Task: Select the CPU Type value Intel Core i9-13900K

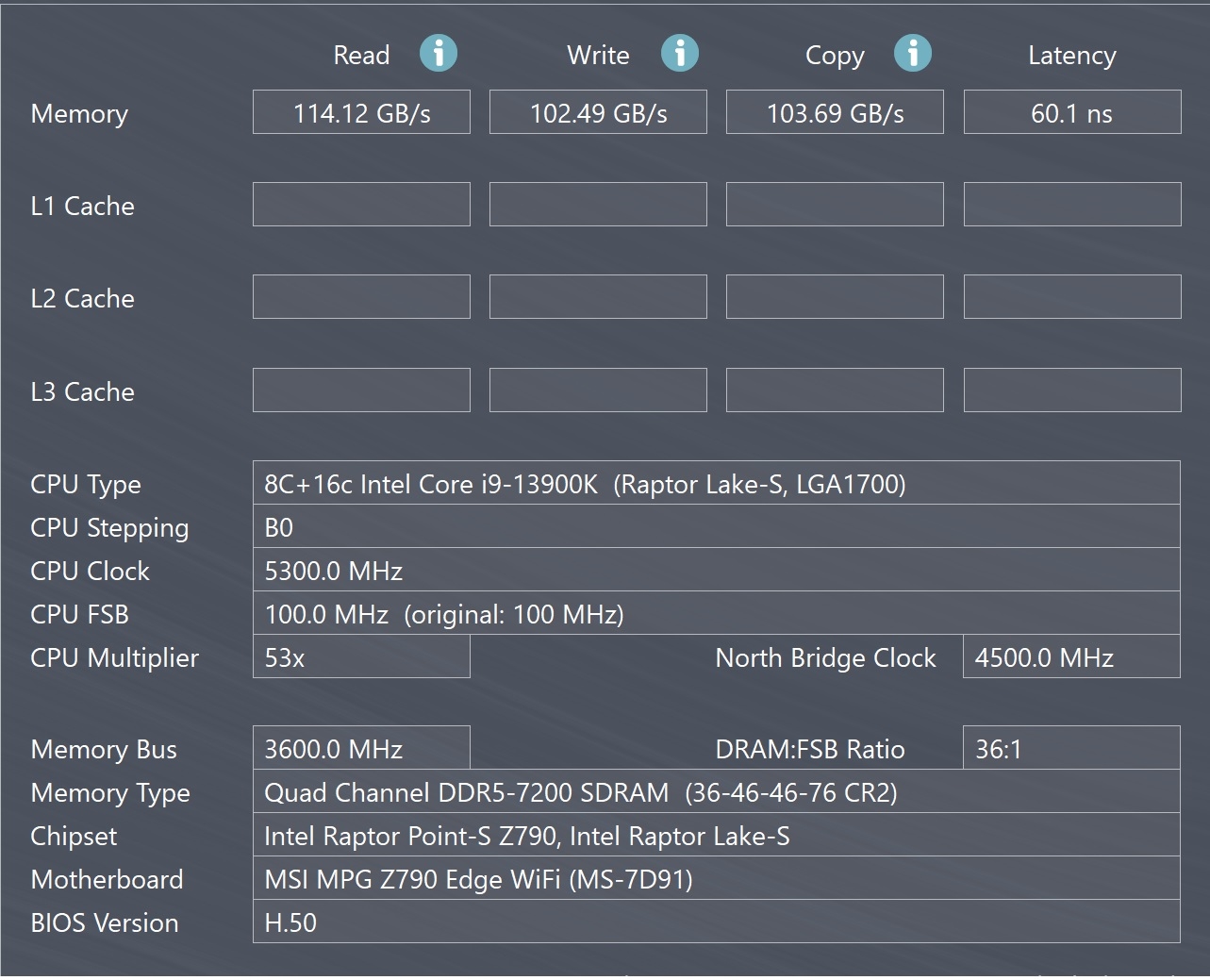Action: [x=717, y=483]
